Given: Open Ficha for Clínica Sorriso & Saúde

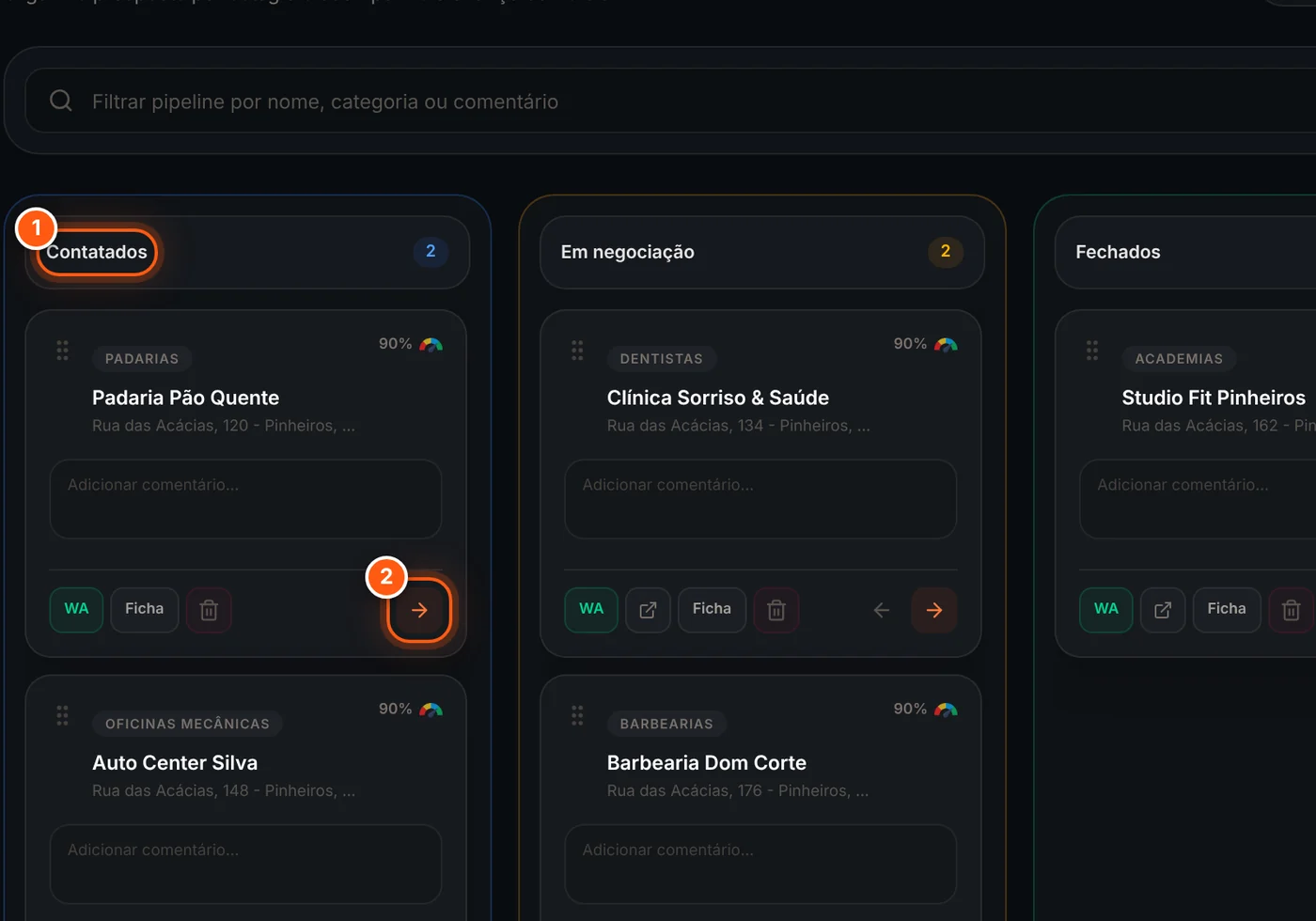Looking at the screenshot, I should click(712, 609).
